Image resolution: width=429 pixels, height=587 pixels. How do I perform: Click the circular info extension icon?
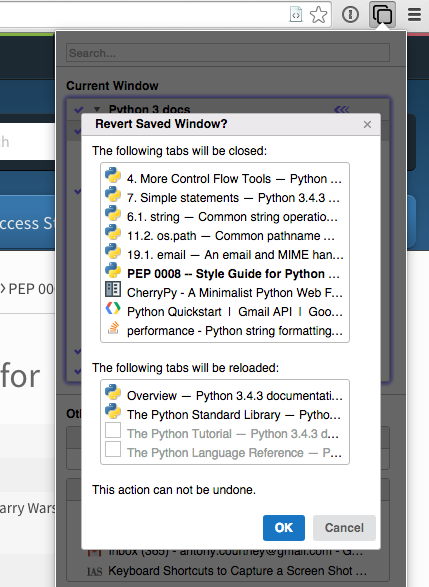click(x=350, y=15)
